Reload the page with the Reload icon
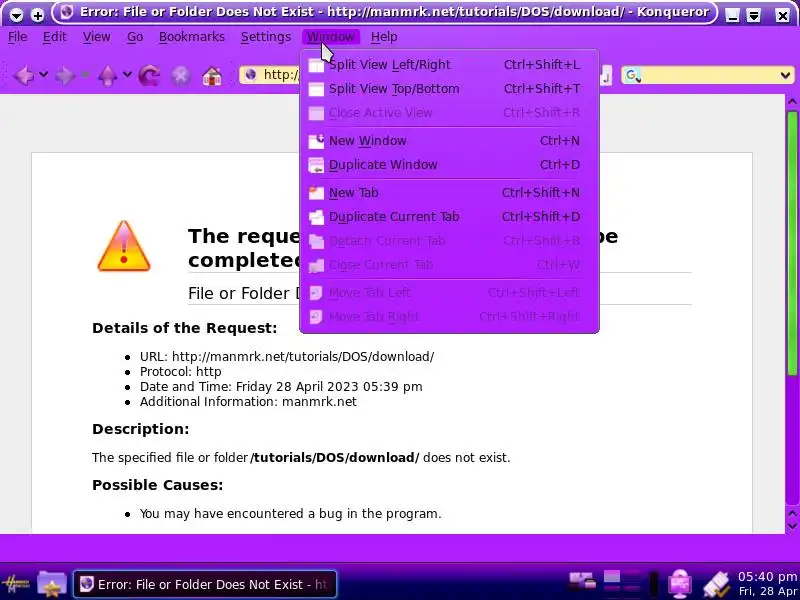 coord(149,76)
